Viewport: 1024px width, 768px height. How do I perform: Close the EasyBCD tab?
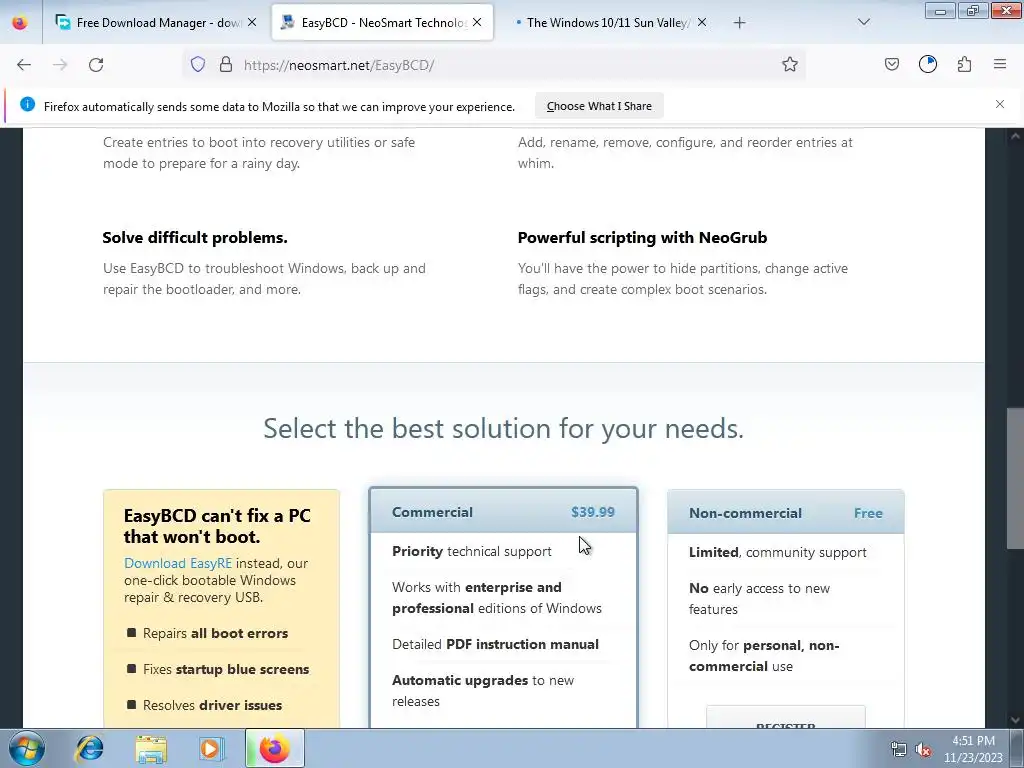[477, 22]
